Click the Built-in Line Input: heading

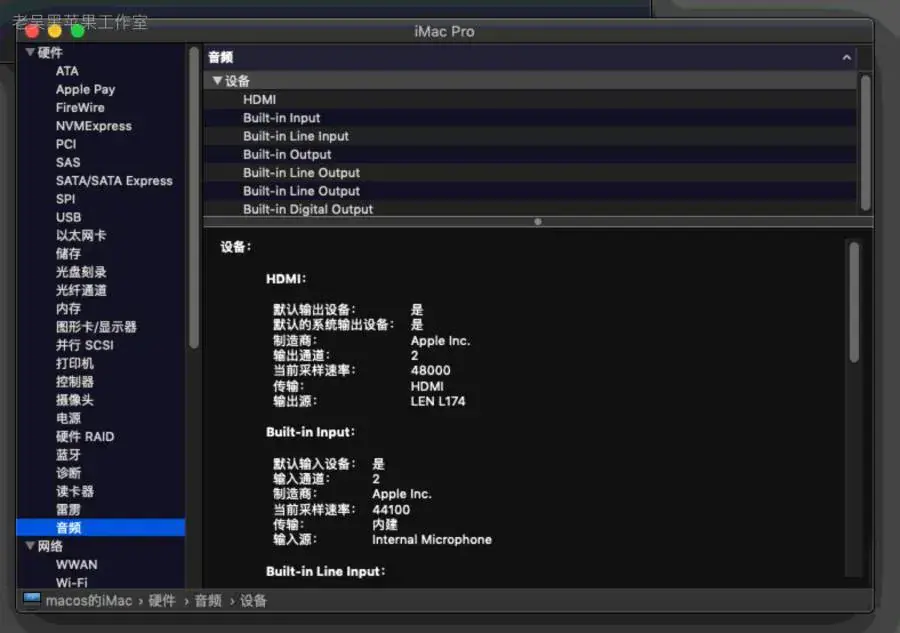pos(325,572)
